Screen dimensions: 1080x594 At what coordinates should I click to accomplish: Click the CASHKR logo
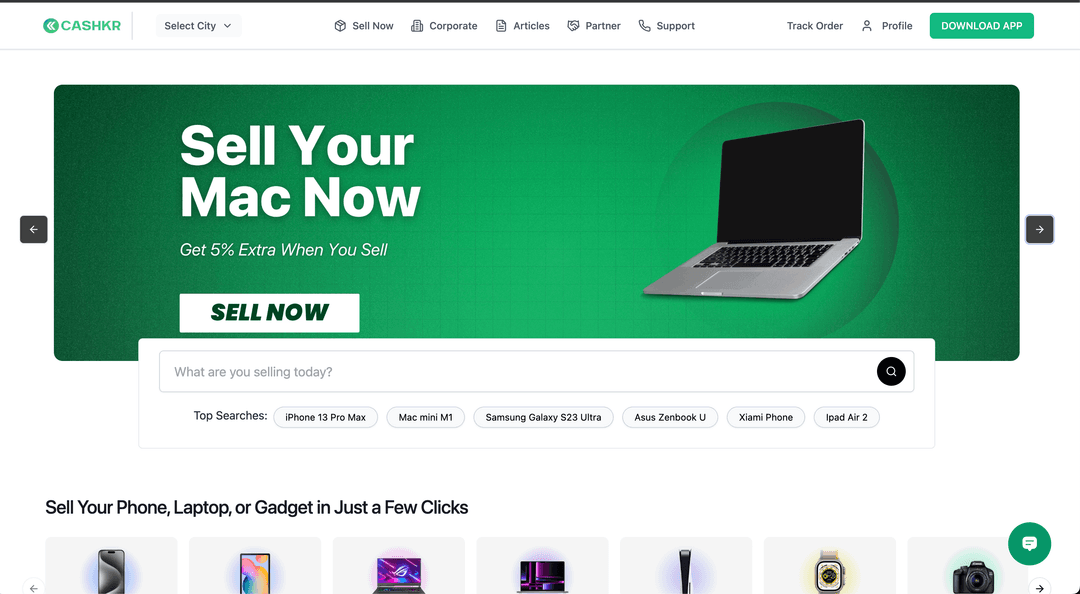tap(81, 25)
